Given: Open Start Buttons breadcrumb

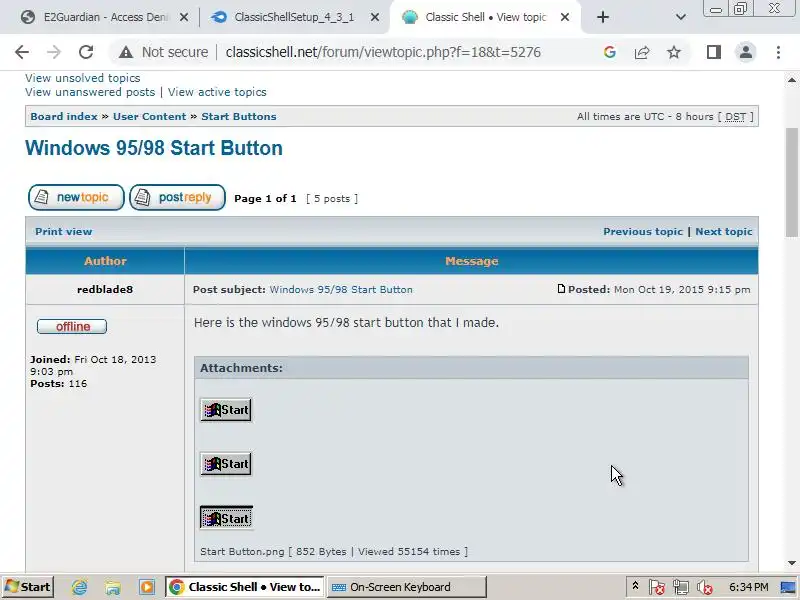Looking at the screenshot, I should (x=239, y=116).
